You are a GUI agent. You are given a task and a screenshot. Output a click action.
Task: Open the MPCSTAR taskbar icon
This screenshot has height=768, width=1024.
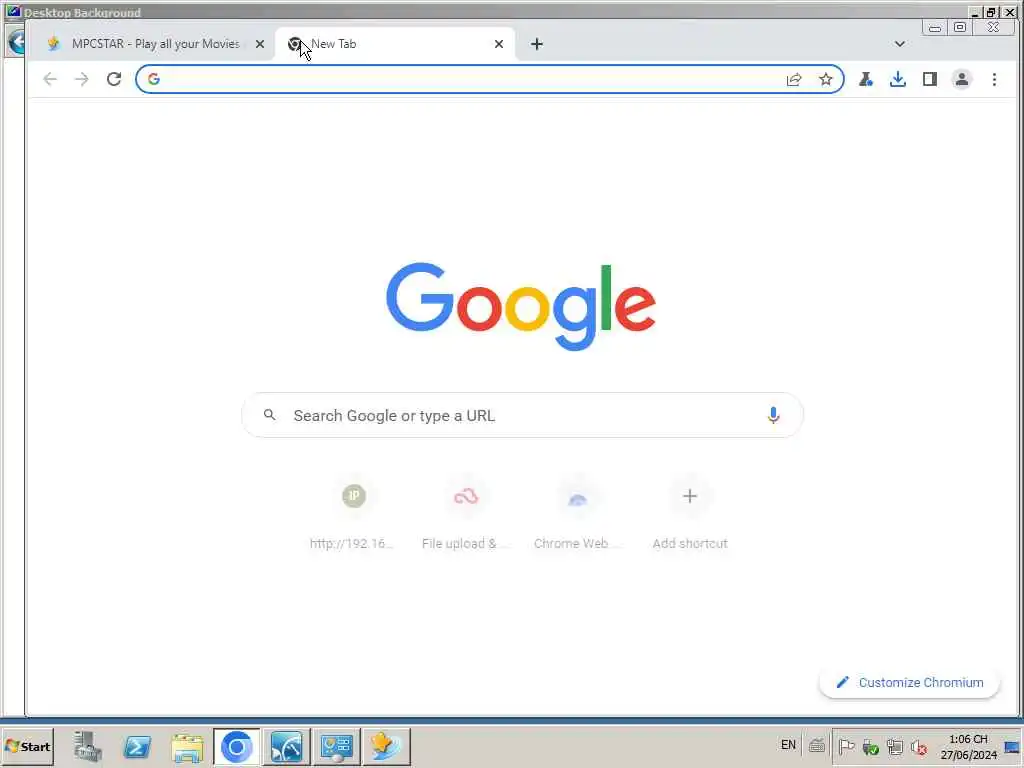(386, 746)
